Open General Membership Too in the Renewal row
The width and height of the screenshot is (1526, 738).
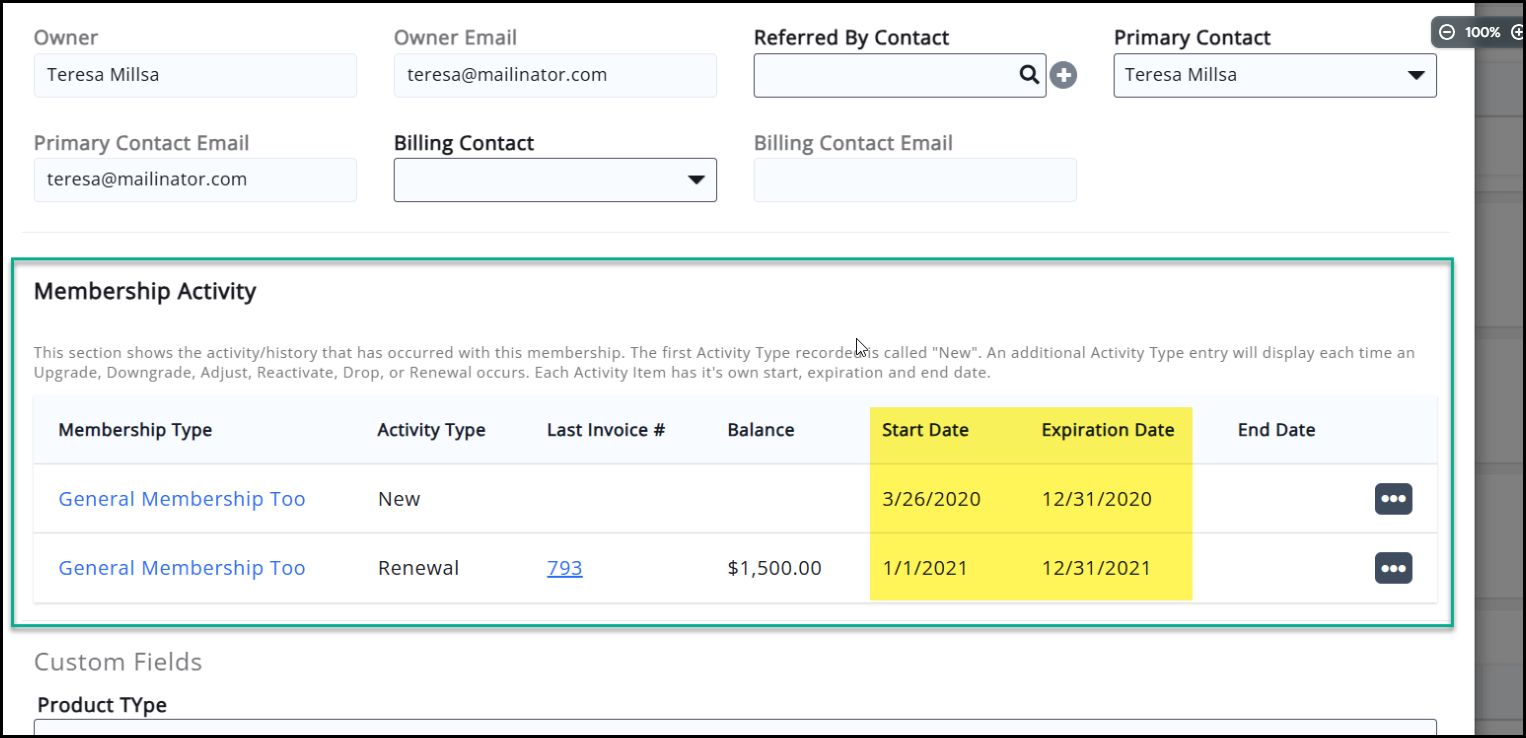pos(182,568)
